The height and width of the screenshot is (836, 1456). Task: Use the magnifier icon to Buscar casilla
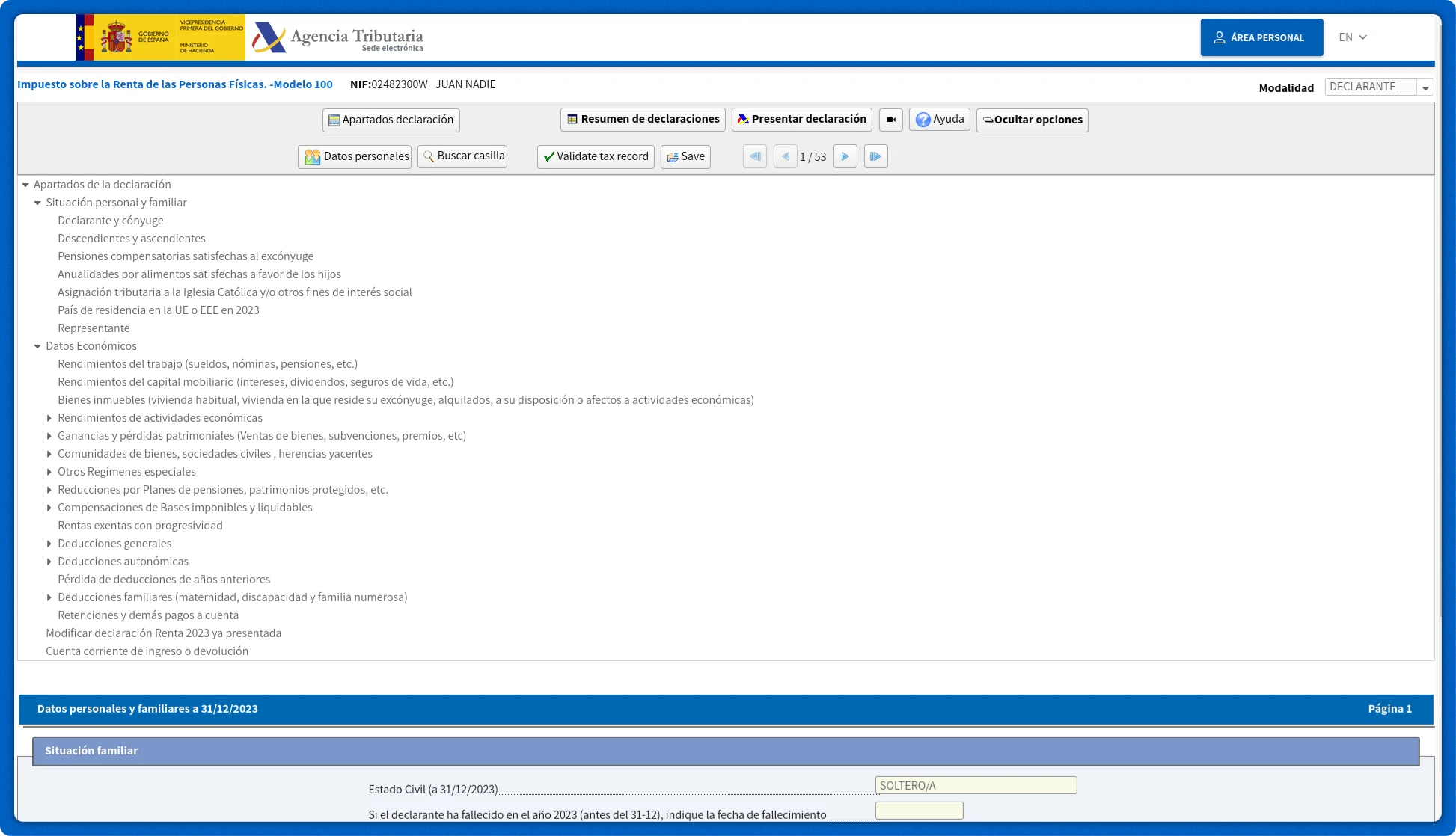(428, 156)
